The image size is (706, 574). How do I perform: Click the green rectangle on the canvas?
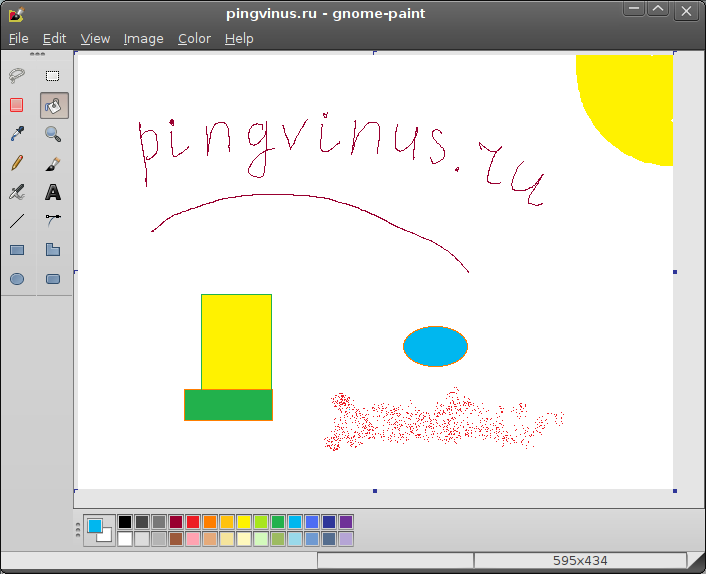tap(228, 405)
